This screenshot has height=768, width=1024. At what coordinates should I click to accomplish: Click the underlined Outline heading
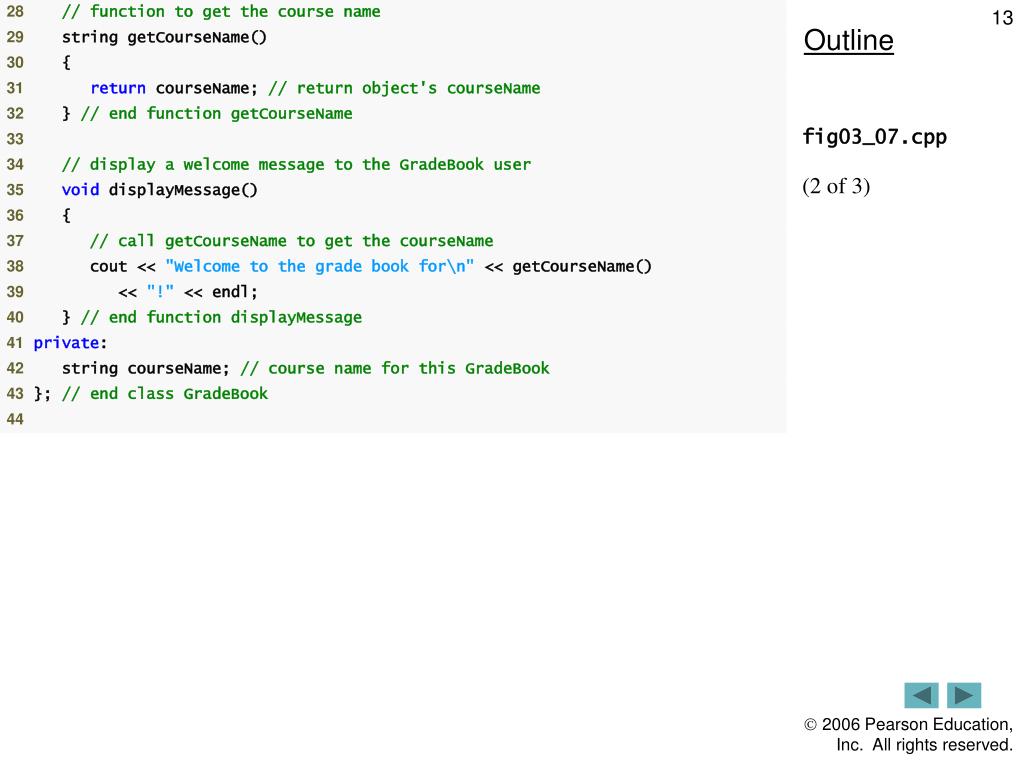pyautogui.click(x=848, y=40)
